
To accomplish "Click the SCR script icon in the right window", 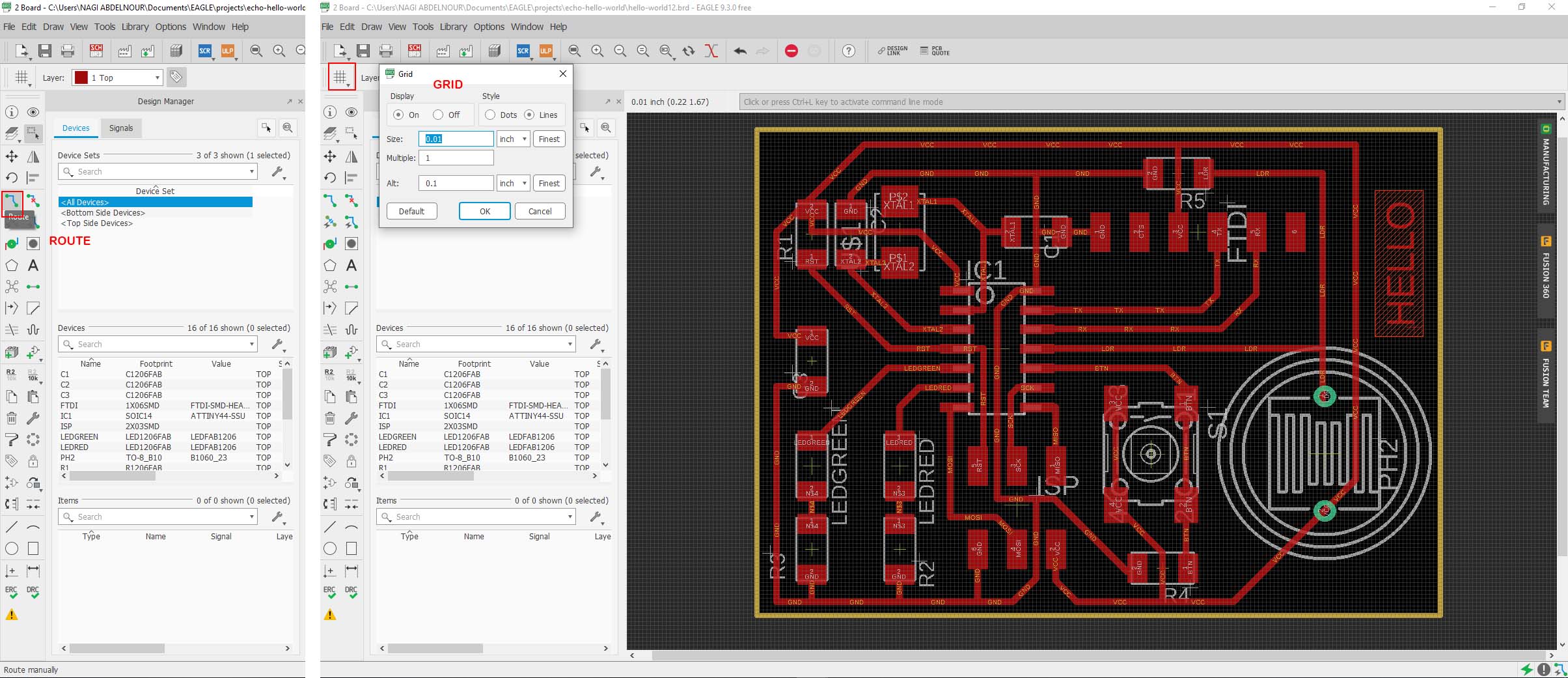I will [523, 51].
